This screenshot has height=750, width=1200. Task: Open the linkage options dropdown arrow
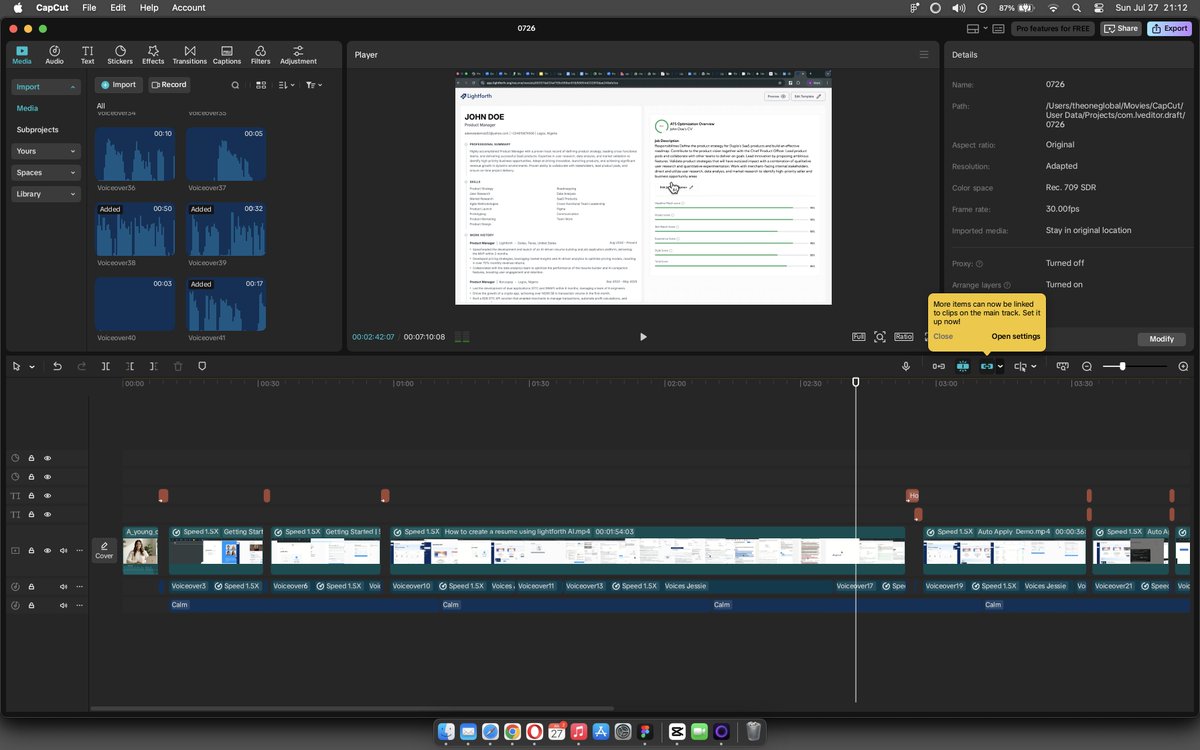coord(1000,367)
